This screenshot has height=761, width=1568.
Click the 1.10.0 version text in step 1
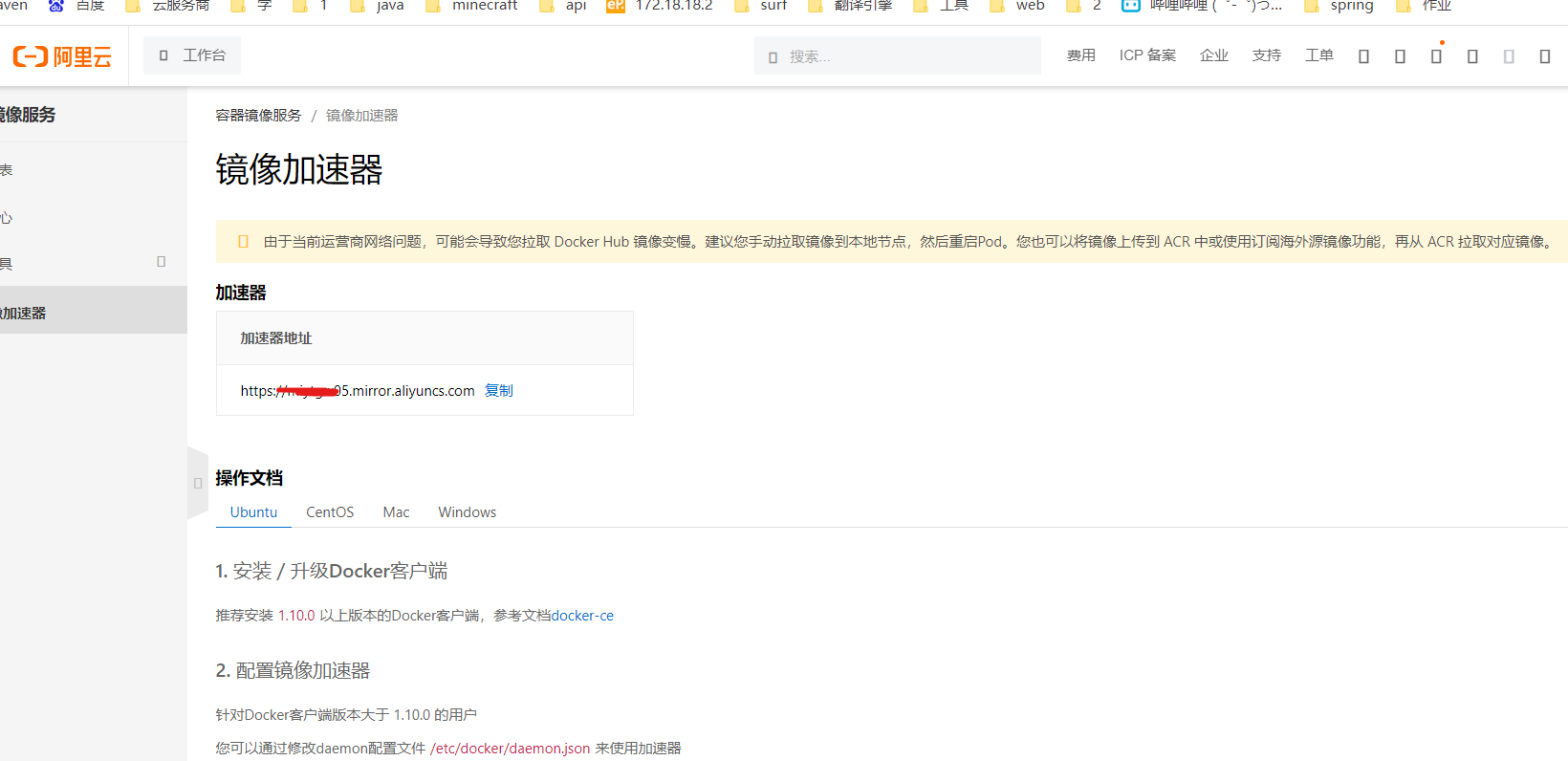tap(296, 616)
